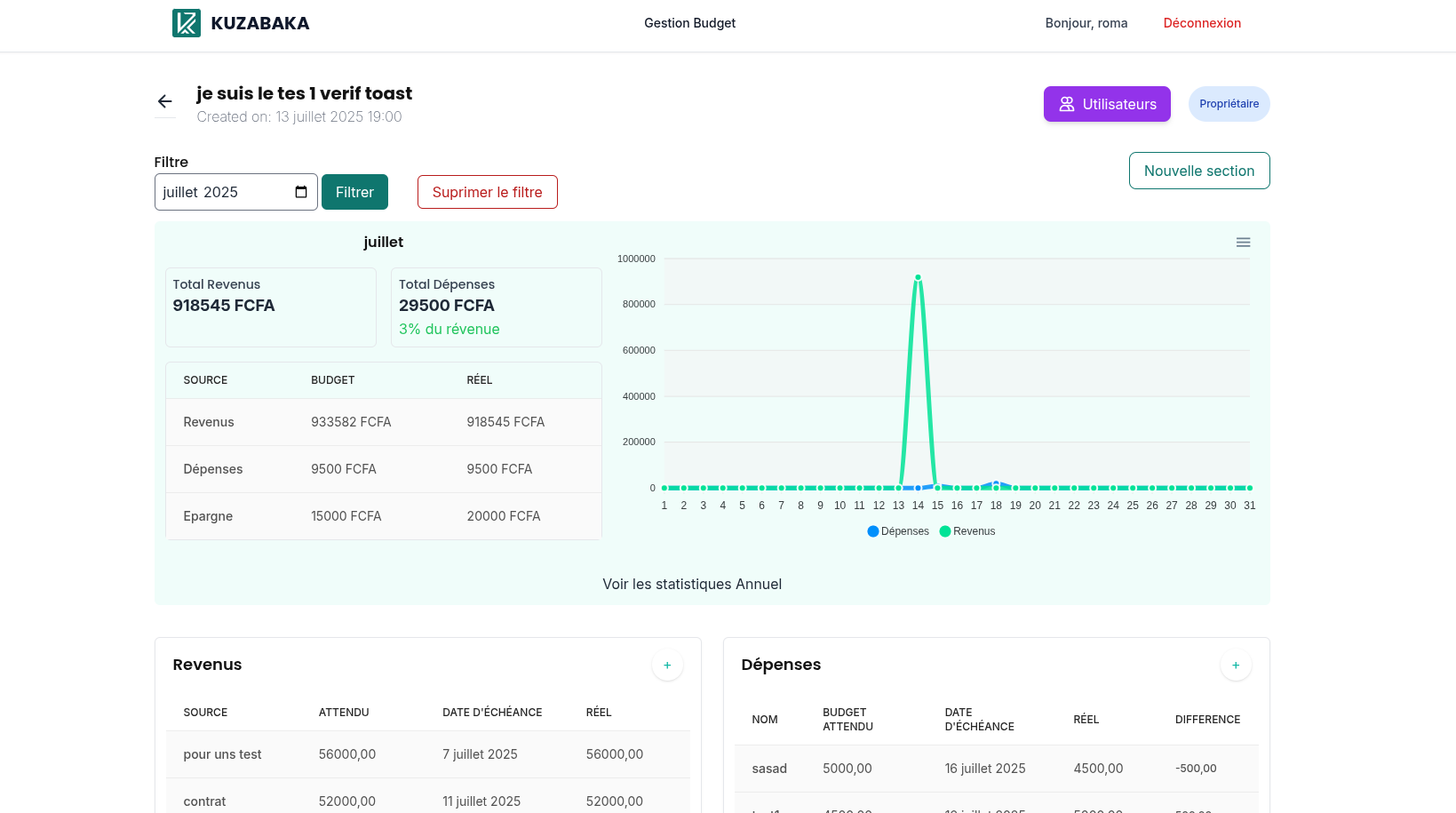Click the Kuzabaka logo icon

click(x=186, y=23)
